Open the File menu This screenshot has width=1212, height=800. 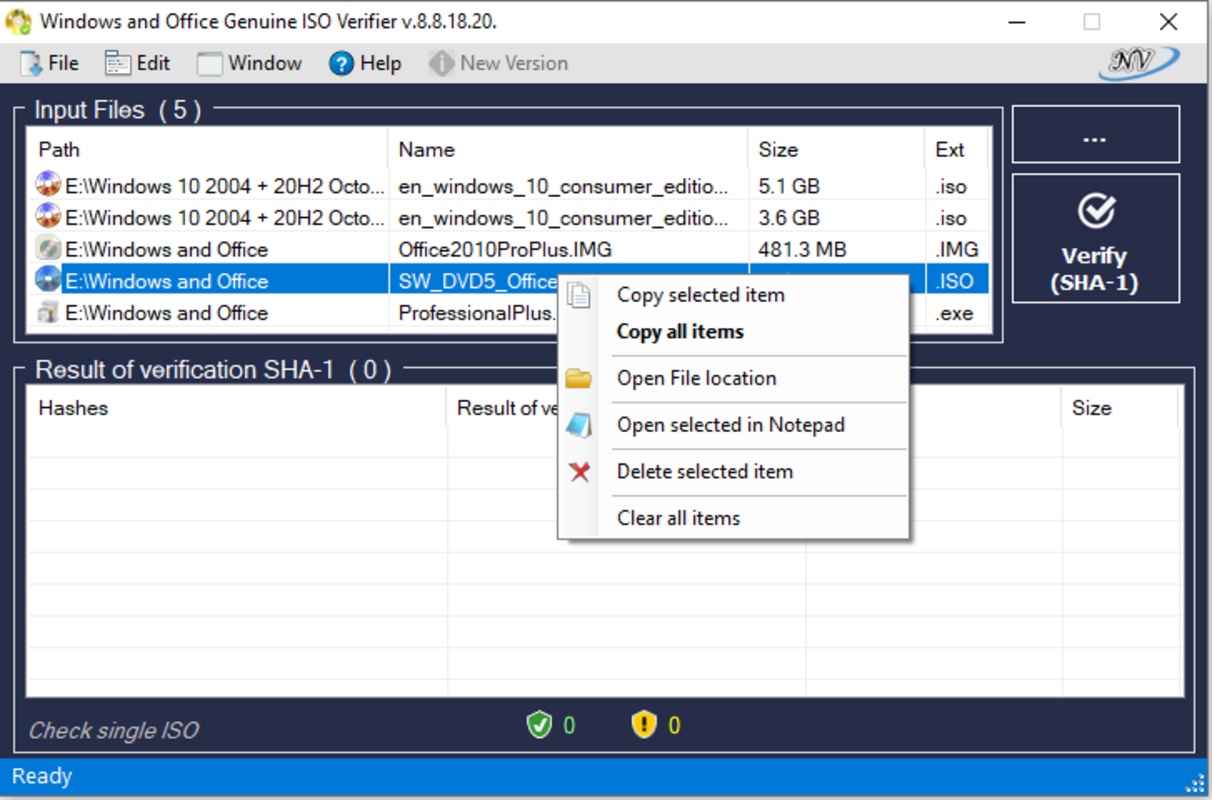coord(49,63)
